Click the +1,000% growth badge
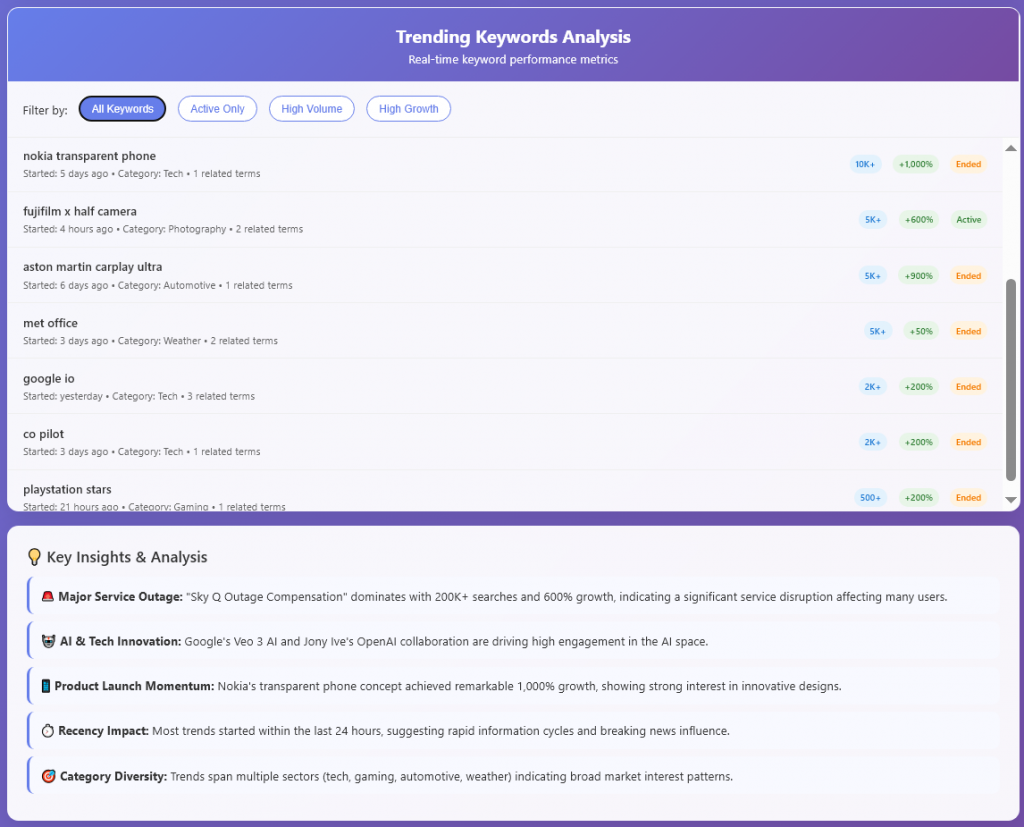1024x827 pixels. click(x=916, y=164)
